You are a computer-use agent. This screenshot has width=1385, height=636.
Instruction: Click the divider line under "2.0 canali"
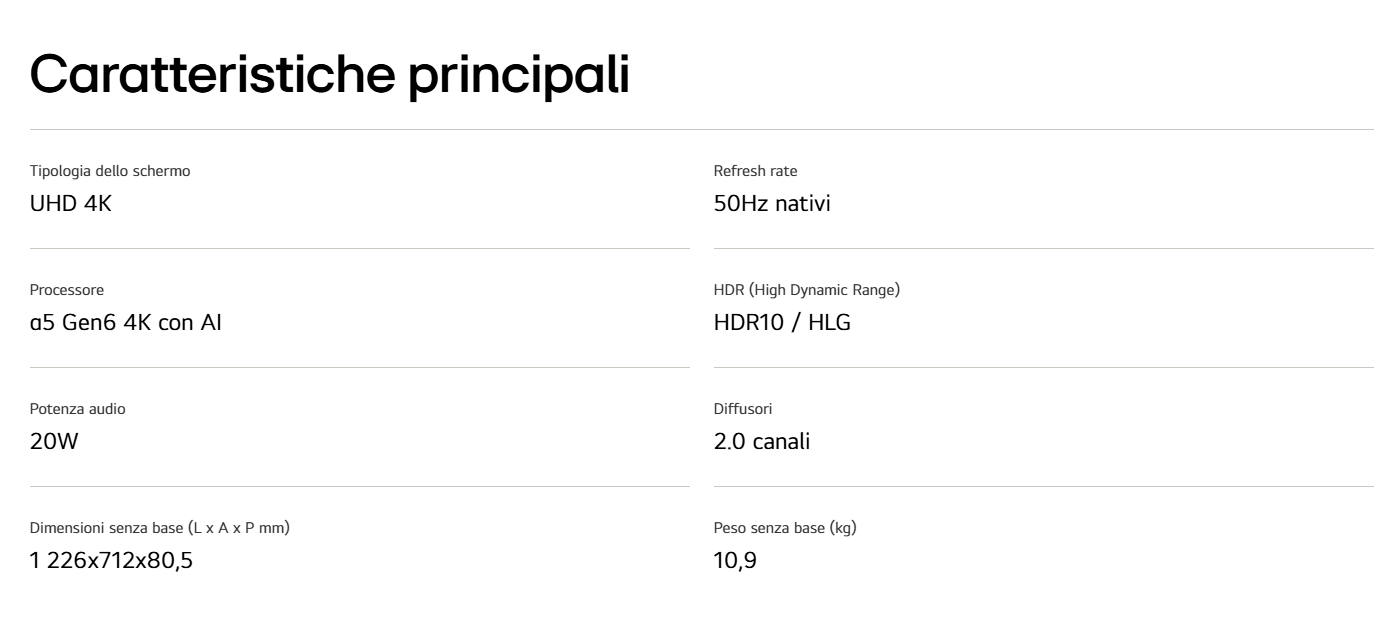point(1044,486)
